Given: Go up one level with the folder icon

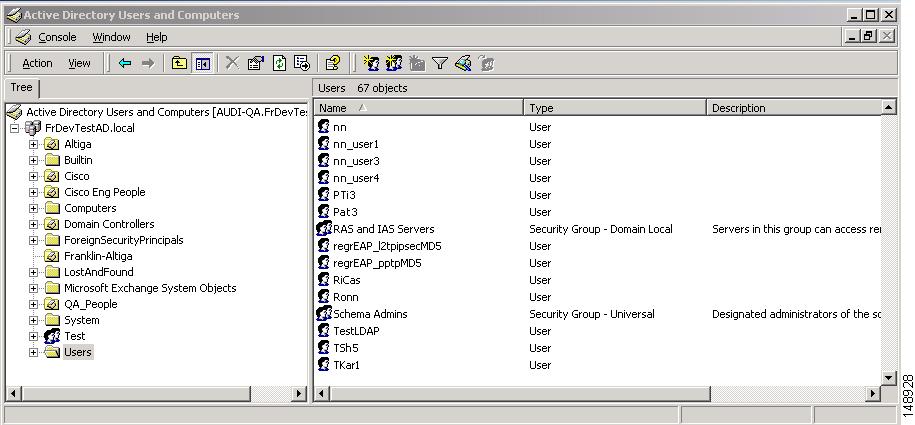Looking at the screenshot, I should (x=179, y=63).
